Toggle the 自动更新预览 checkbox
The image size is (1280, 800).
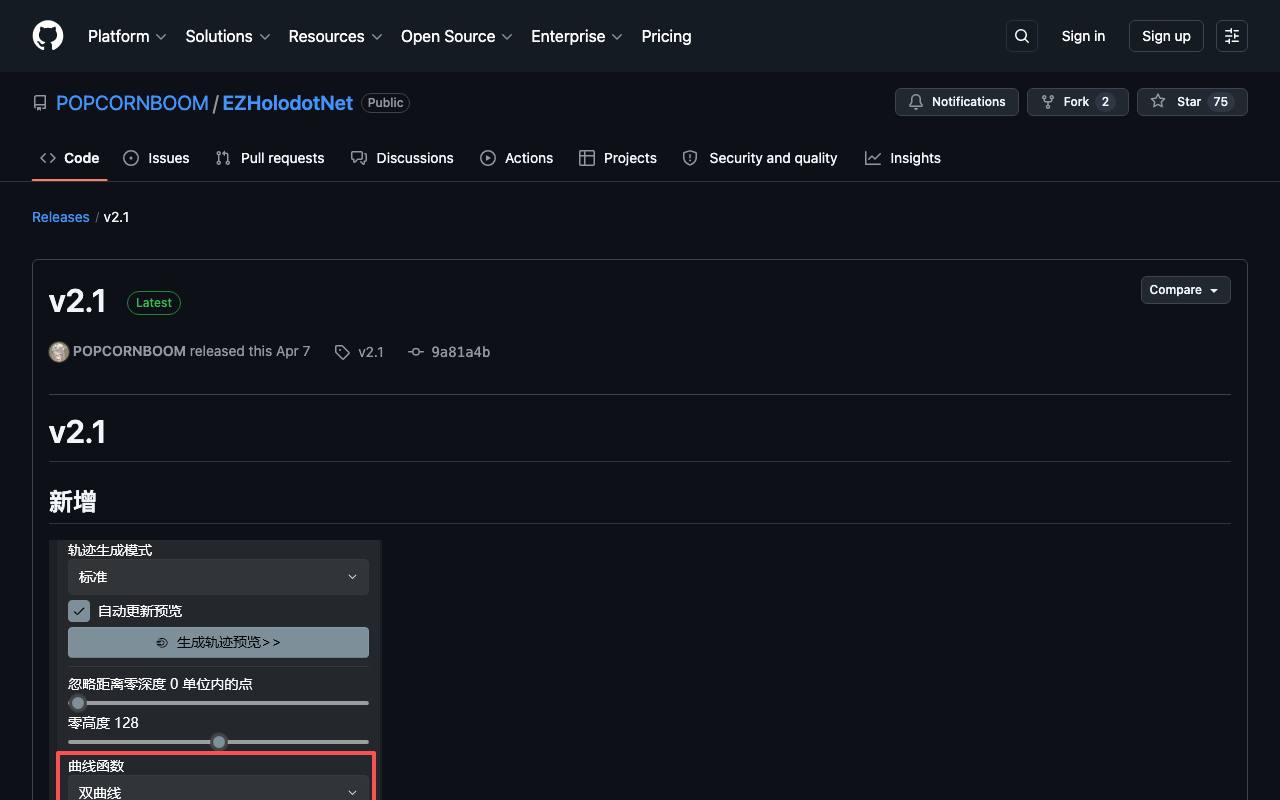(79, 611)
